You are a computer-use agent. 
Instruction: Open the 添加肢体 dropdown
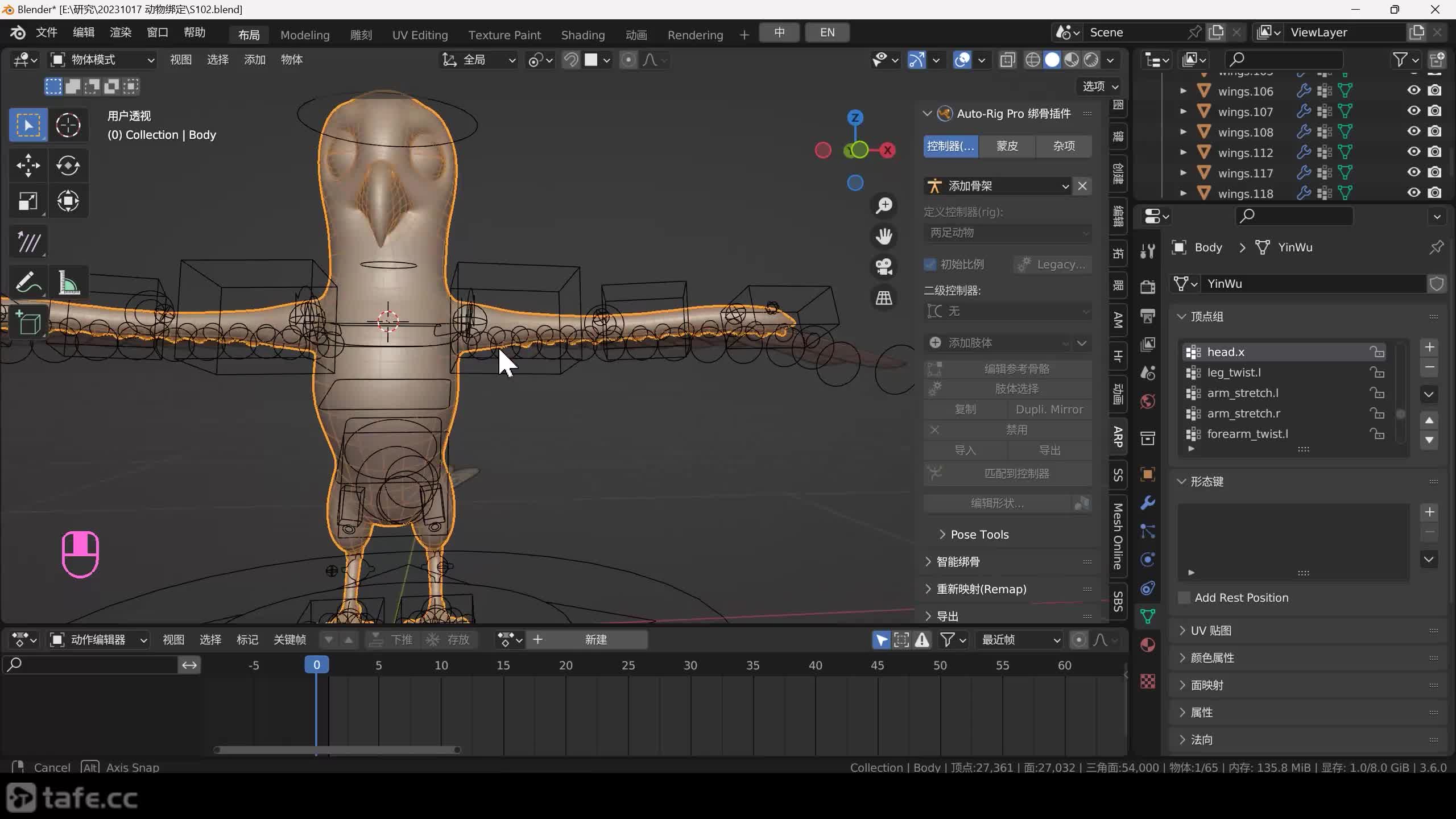coord(998,343)
